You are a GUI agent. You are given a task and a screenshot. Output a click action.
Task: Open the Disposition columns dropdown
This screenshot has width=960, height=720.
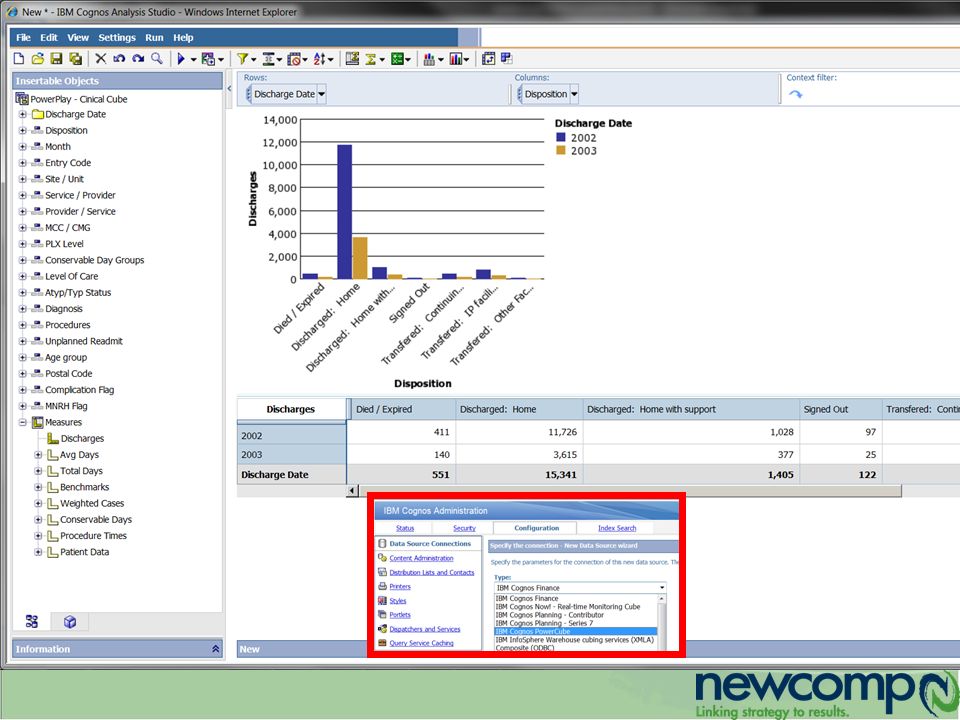click(574, 94)
